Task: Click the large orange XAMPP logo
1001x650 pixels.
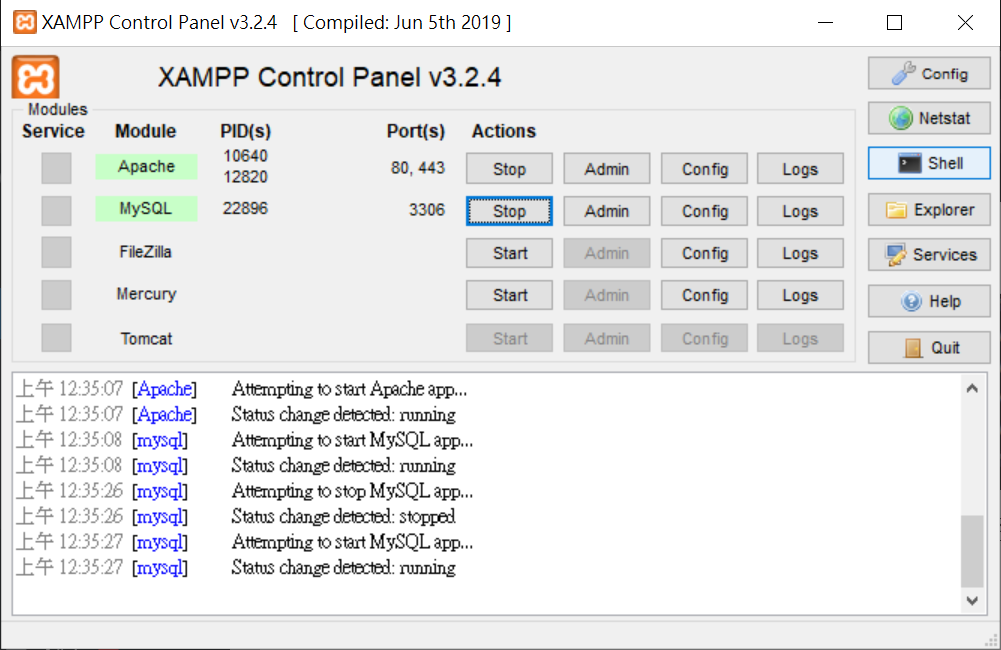Action: (36, 77)
